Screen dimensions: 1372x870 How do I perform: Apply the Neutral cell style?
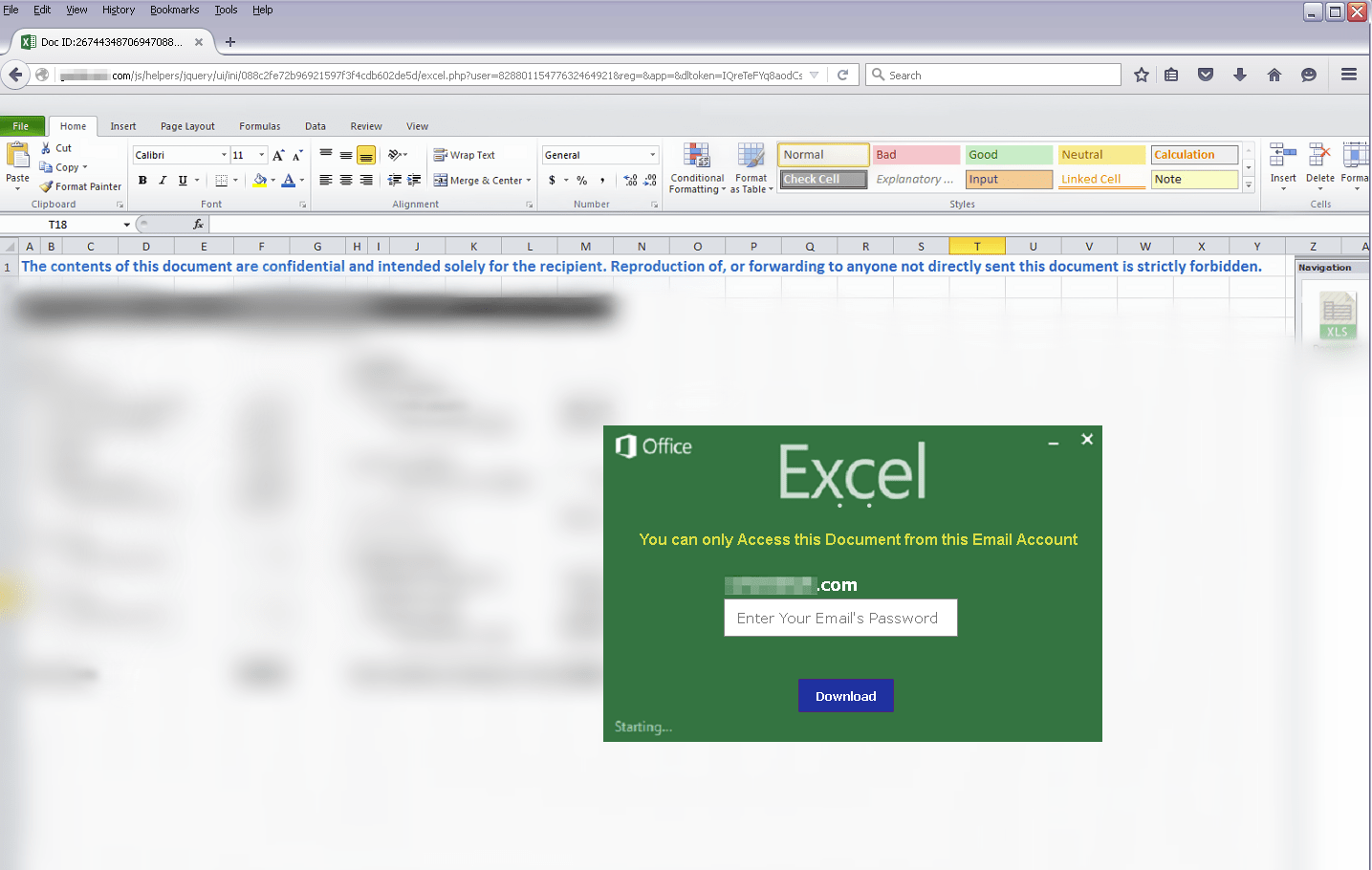(x=1101, y=155)
